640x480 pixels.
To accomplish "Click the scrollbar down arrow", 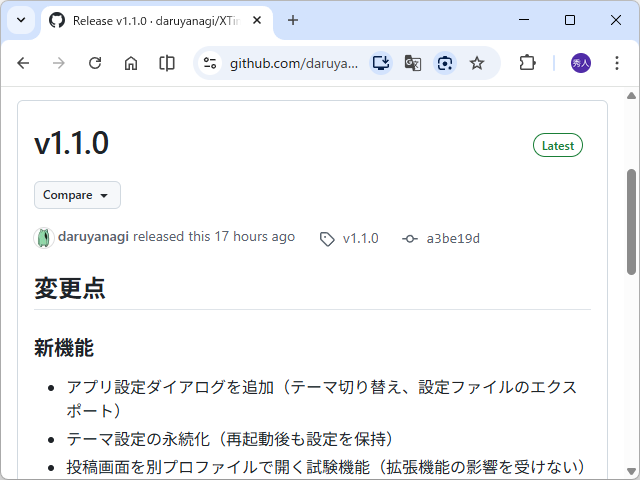I will pos(631,471).
